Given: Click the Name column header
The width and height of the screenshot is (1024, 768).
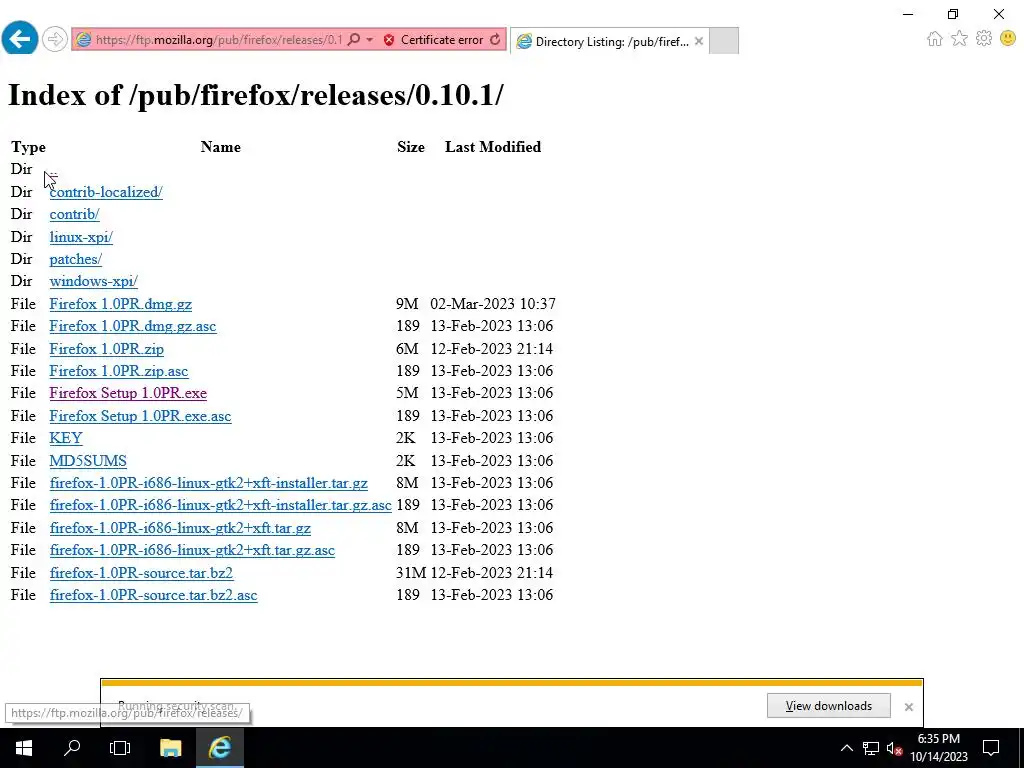Looking at the screenshot, I should pos(221,147).
